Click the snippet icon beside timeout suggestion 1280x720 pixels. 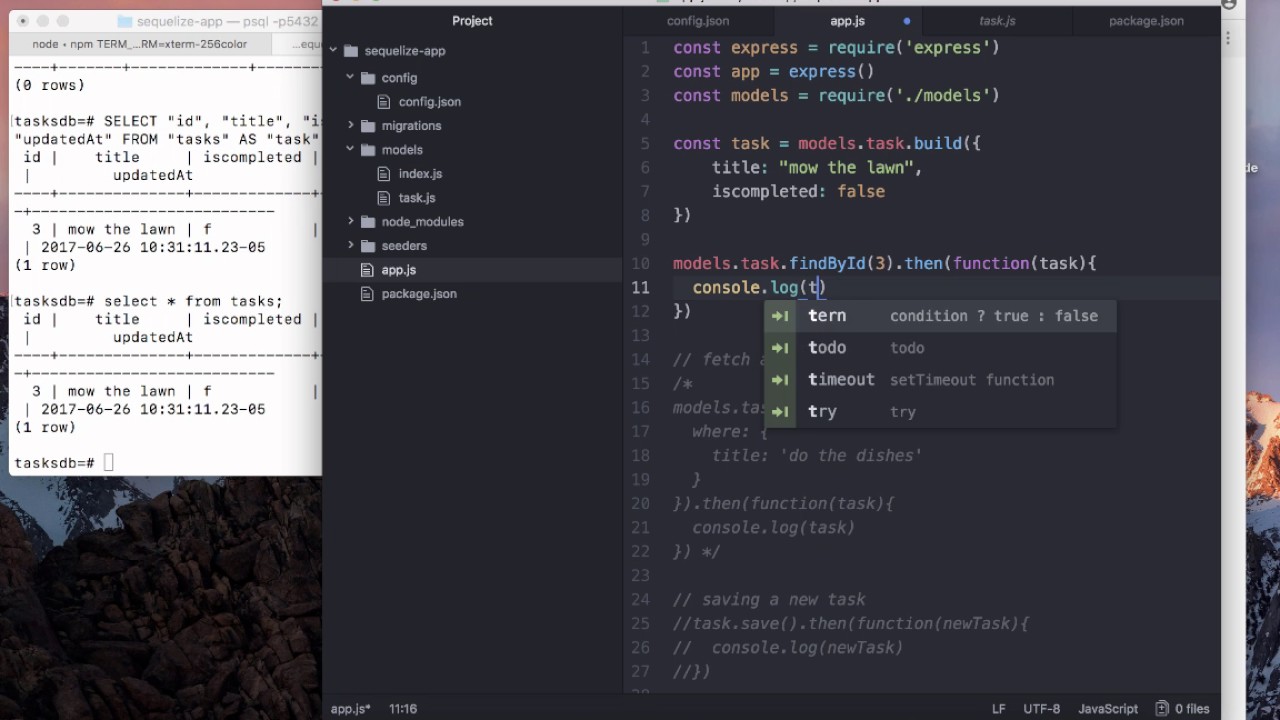(x=780, y=380)
